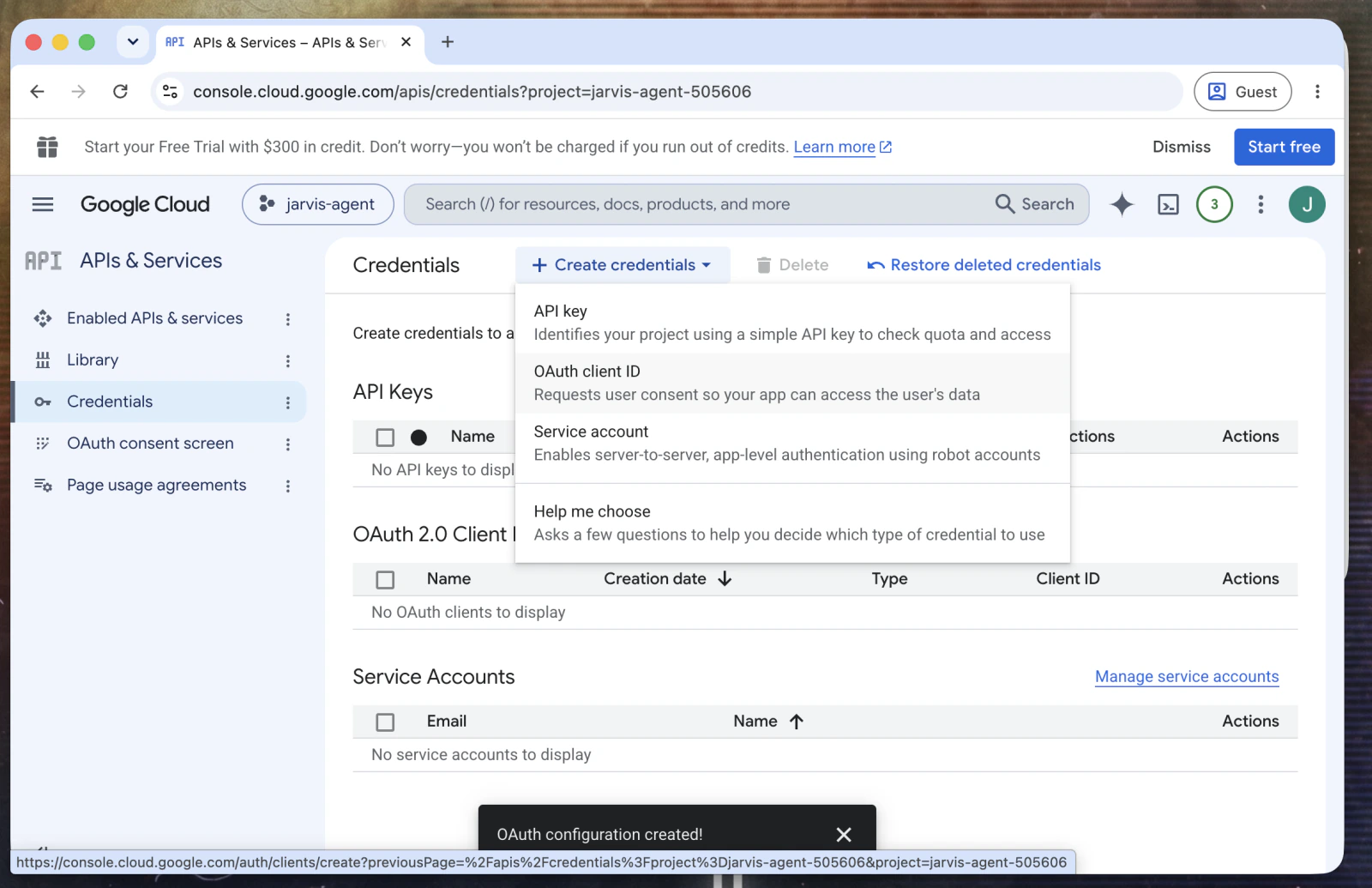Screen dimensions: 1372x888
Task: Dismiss the free trial banner
Action: (1181, 147)
